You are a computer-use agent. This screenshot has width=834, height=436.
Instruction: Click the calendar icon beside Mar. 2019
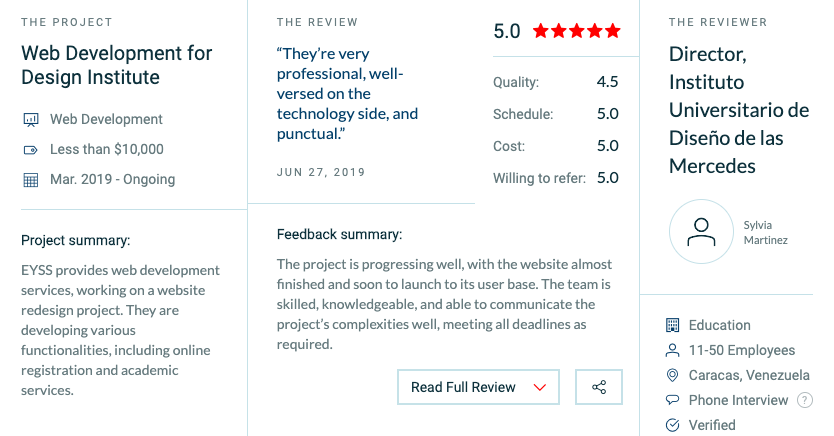[x=31, y=180]
